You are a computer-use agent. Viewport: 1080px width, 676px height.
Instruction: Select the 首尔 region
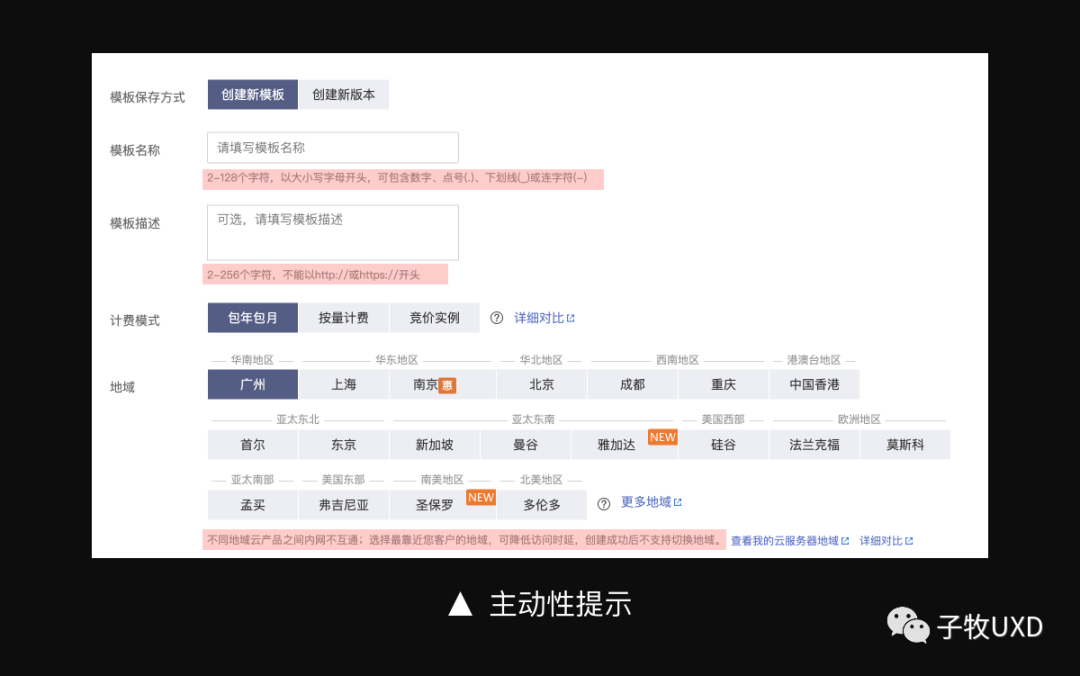point(253,444)
